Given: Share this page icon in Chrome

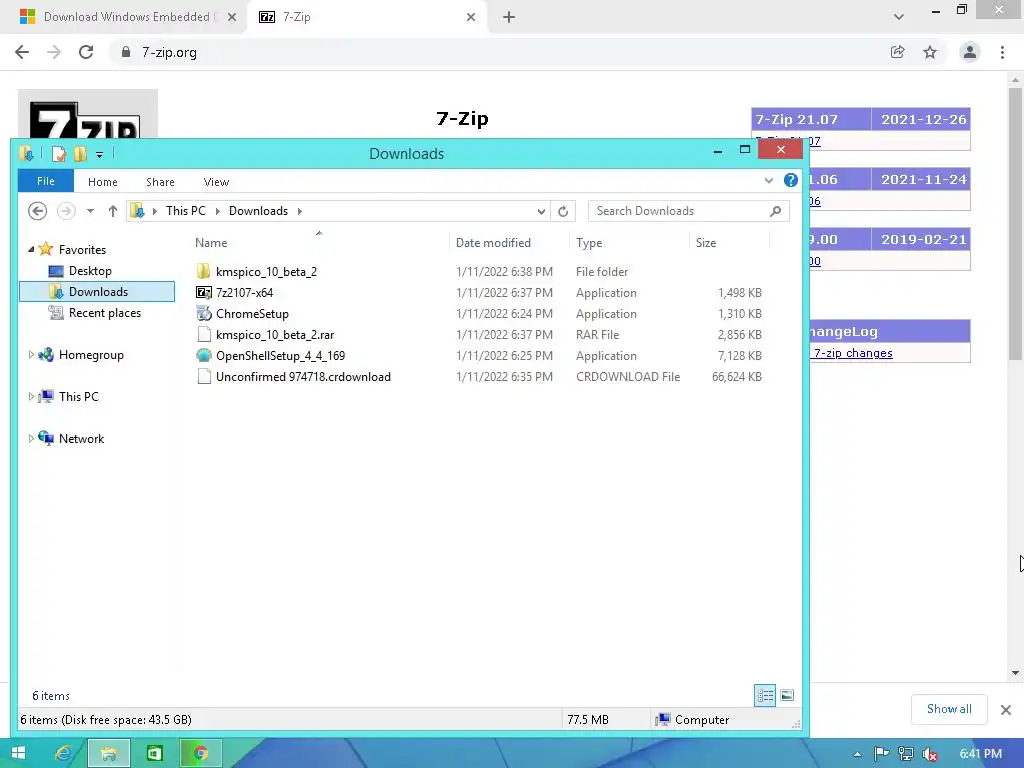Looking at the screenshot, I should tap(897, 52).
